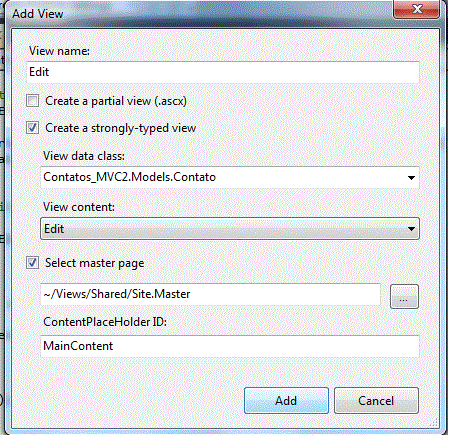451x439 pixels.
Task: Click the View name text field
Action: pos(223,72)
